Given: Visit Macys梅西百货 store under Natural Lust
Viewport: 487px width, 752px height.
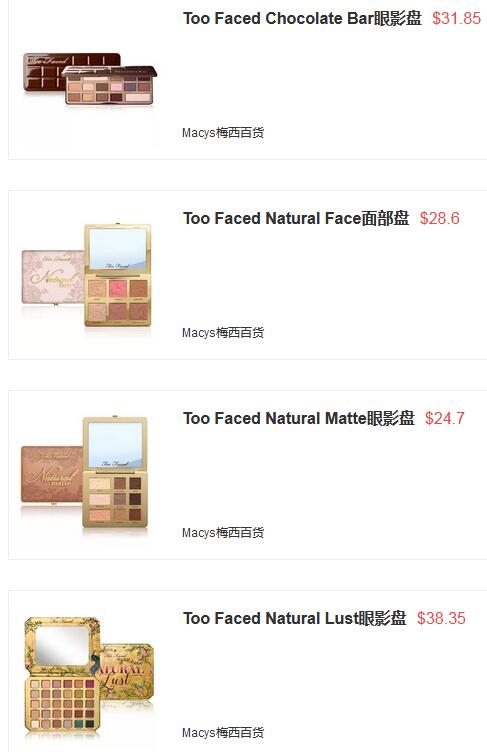Looking at the screenshot, I should pos(223,733).
